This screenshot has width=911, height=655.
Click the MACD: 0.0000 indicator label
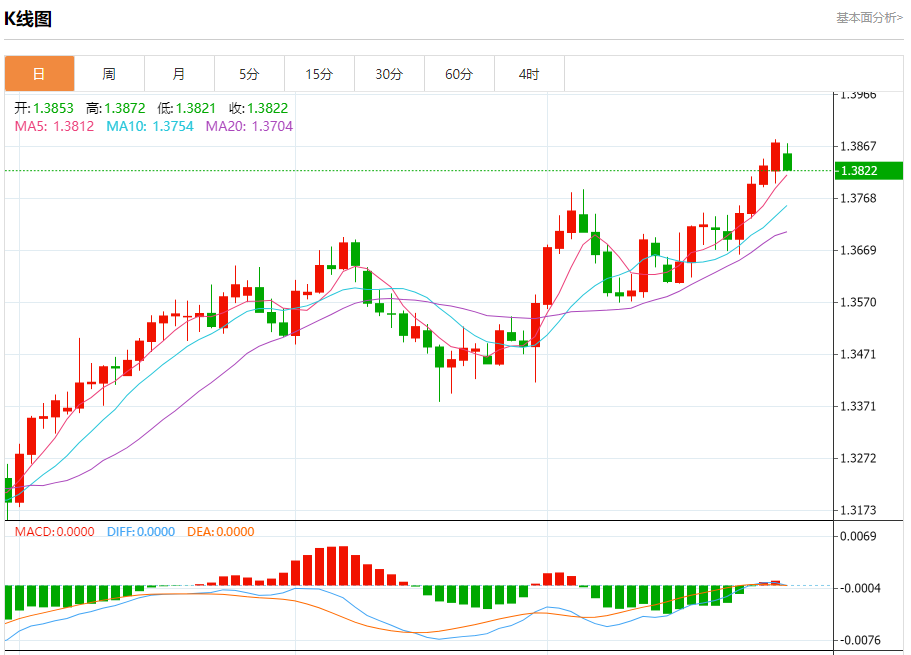click(x=55, y=532)
